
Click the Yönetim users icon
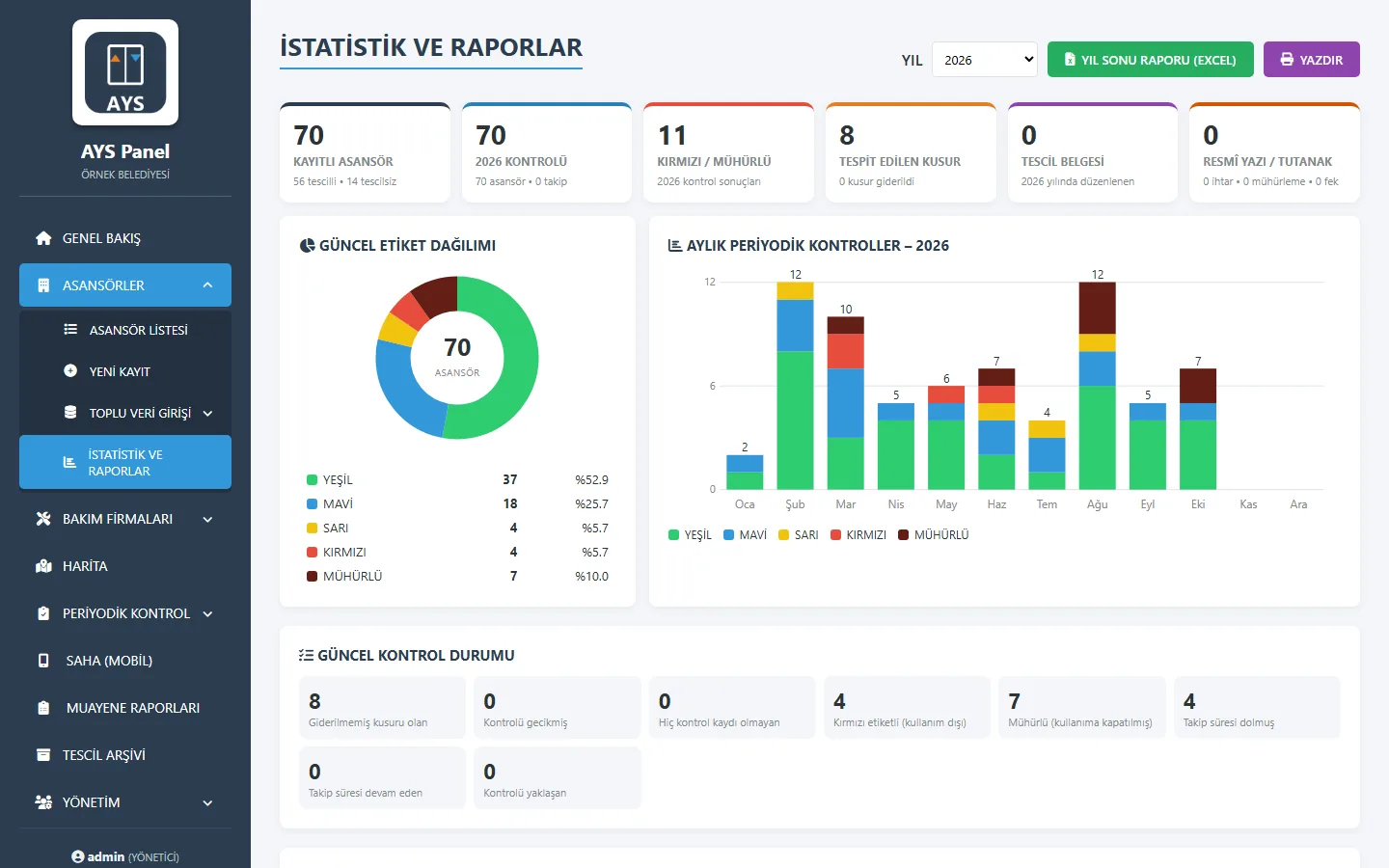[x=43, y=802]
